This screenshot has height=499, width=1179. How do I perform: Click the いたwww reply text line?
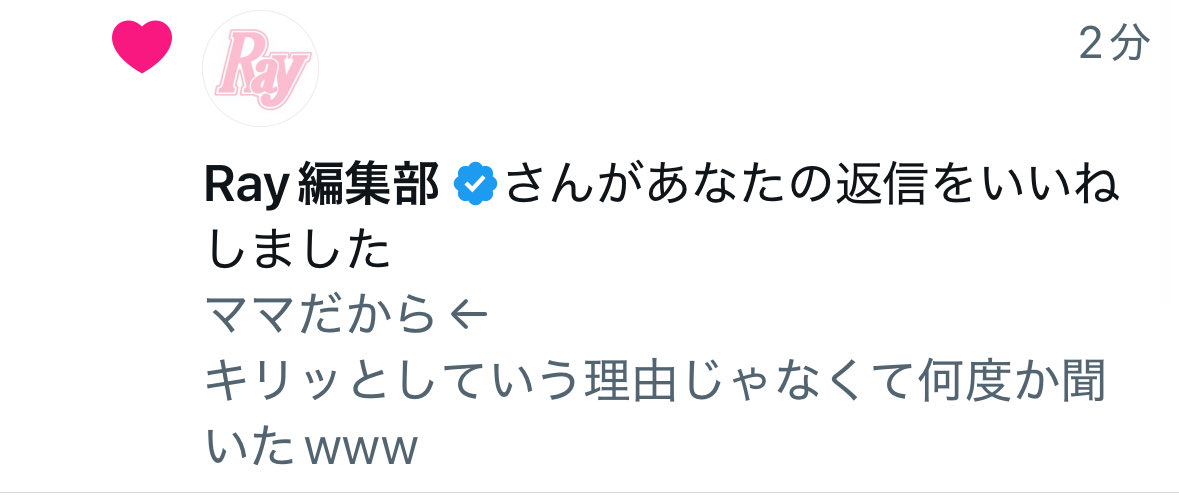(311, 446)
